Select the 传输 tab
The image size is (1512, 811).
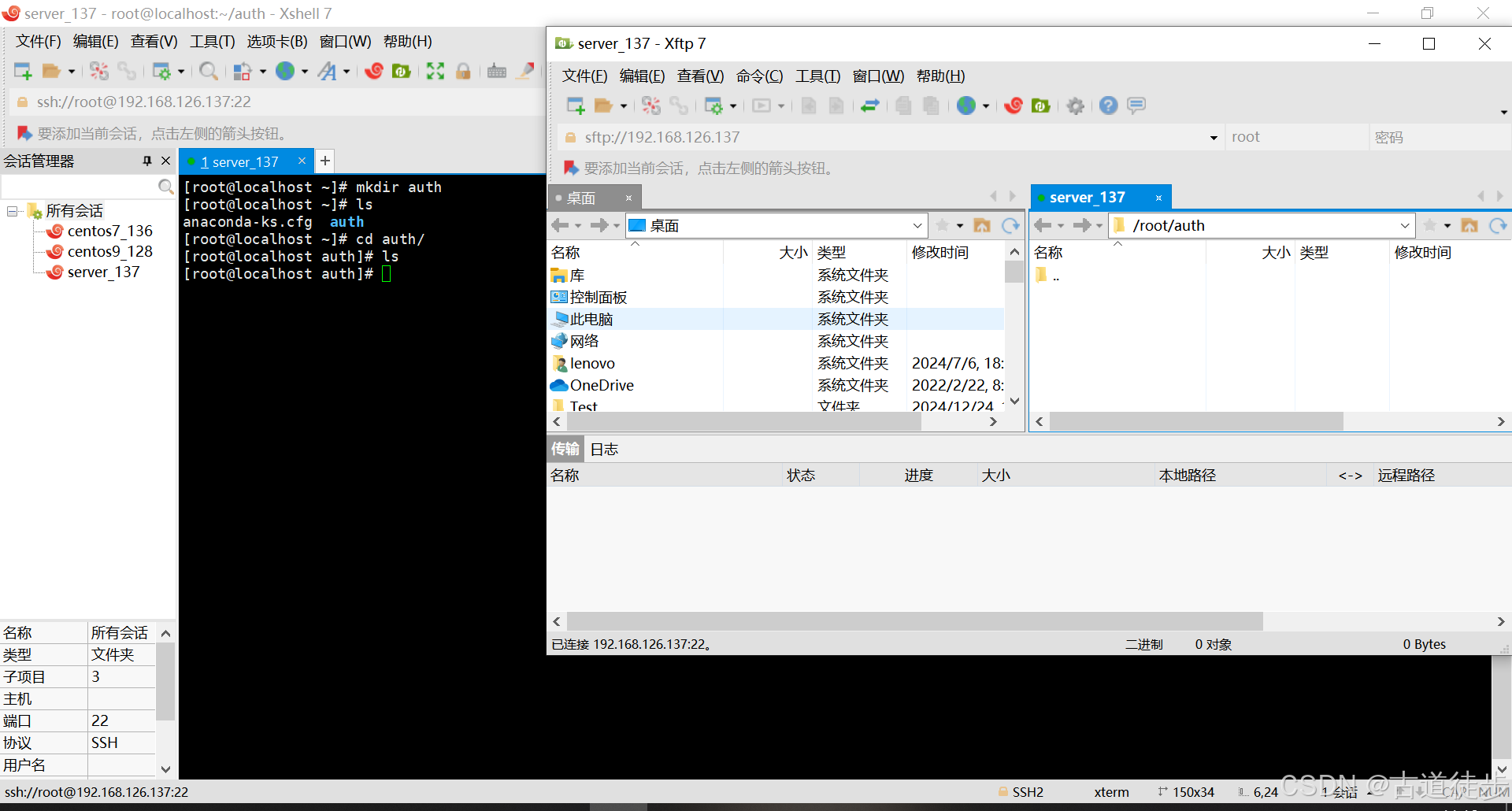click(x=565, y=449)
